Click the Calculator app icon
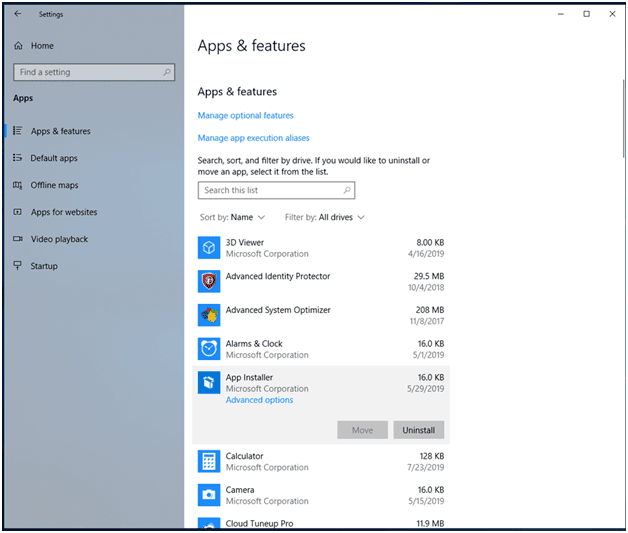The image size is (628, 533). [x=209, y=461]
